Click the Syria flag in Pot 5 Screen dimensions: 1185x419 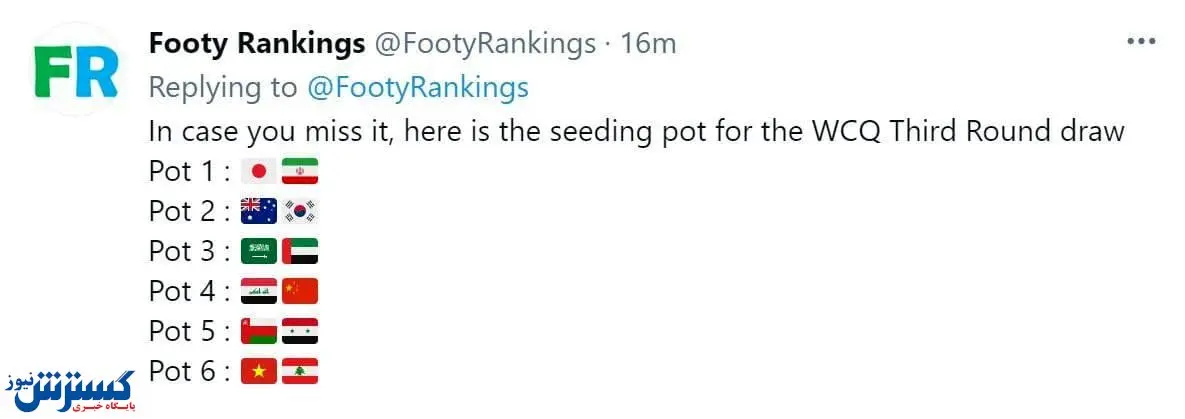pos(299,331)
